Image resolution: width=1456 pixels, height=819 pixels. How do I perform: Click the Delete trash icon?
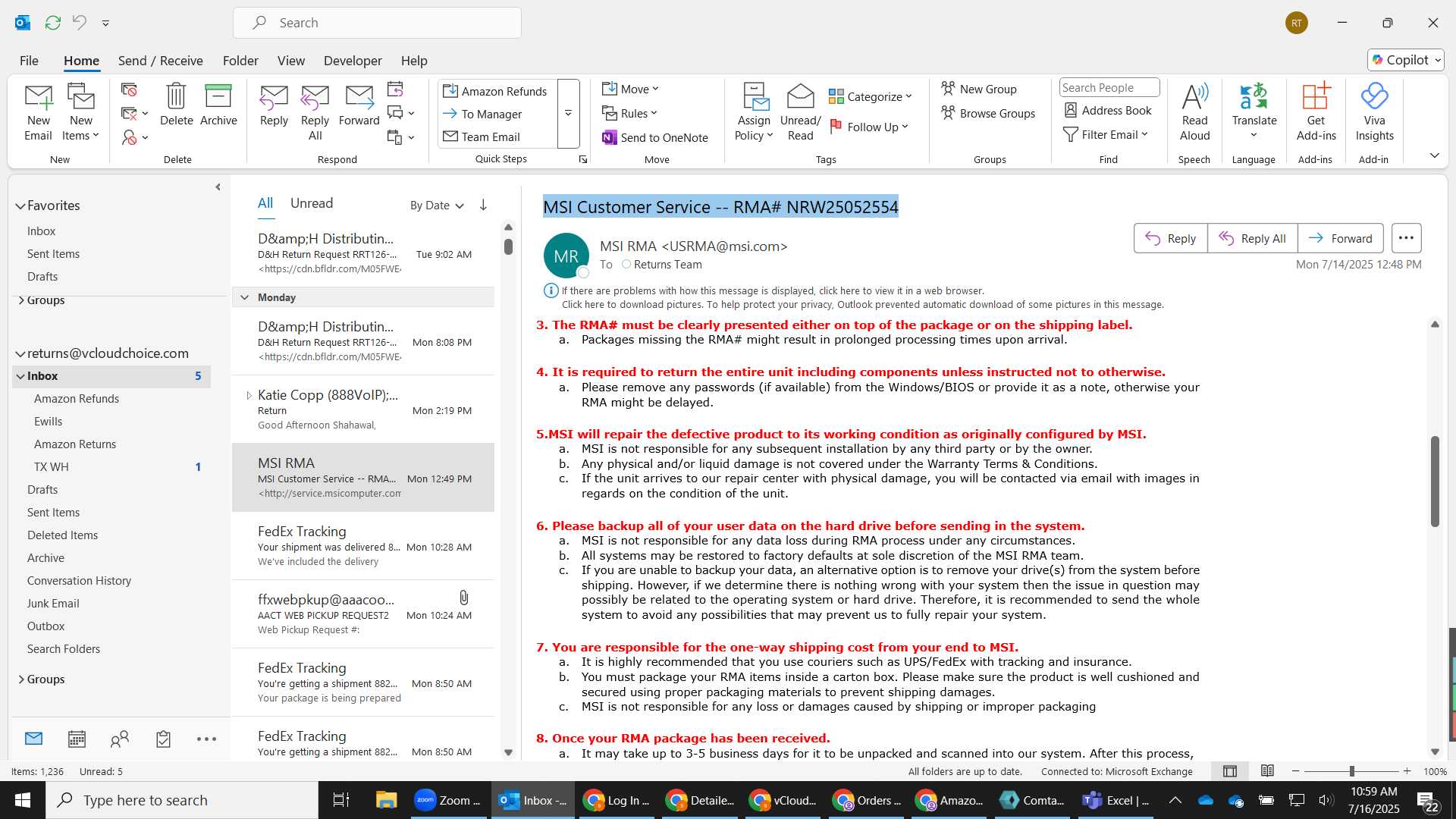176,105
